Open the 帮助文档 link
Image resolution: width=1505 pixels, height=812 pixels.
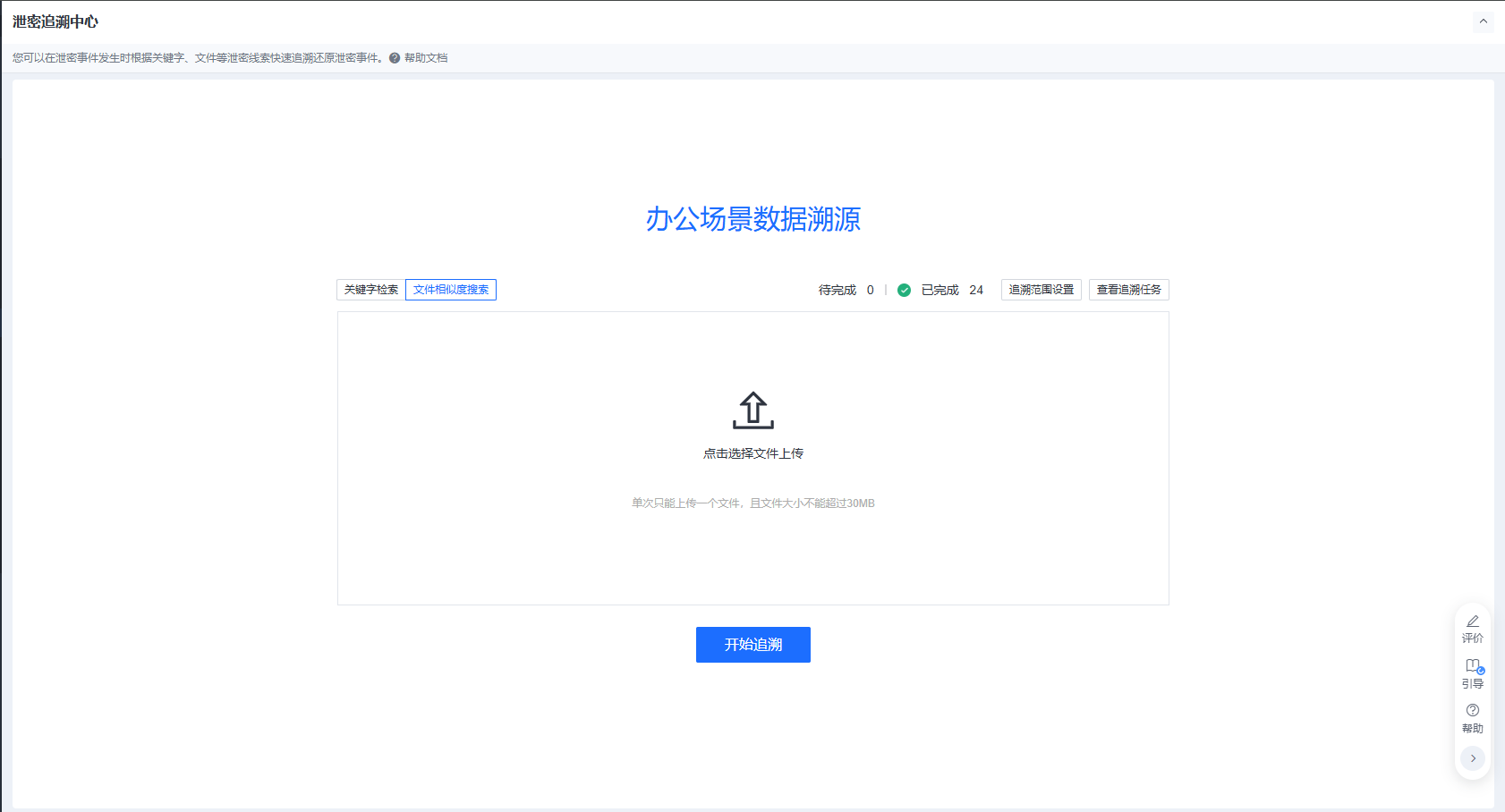click(426, 58)
